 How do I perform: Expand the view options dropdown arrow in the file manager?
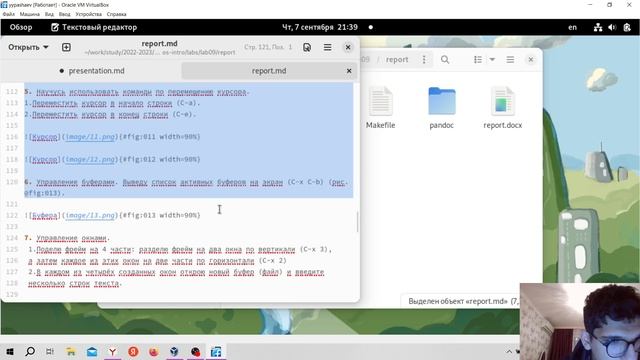click(492, 60)
